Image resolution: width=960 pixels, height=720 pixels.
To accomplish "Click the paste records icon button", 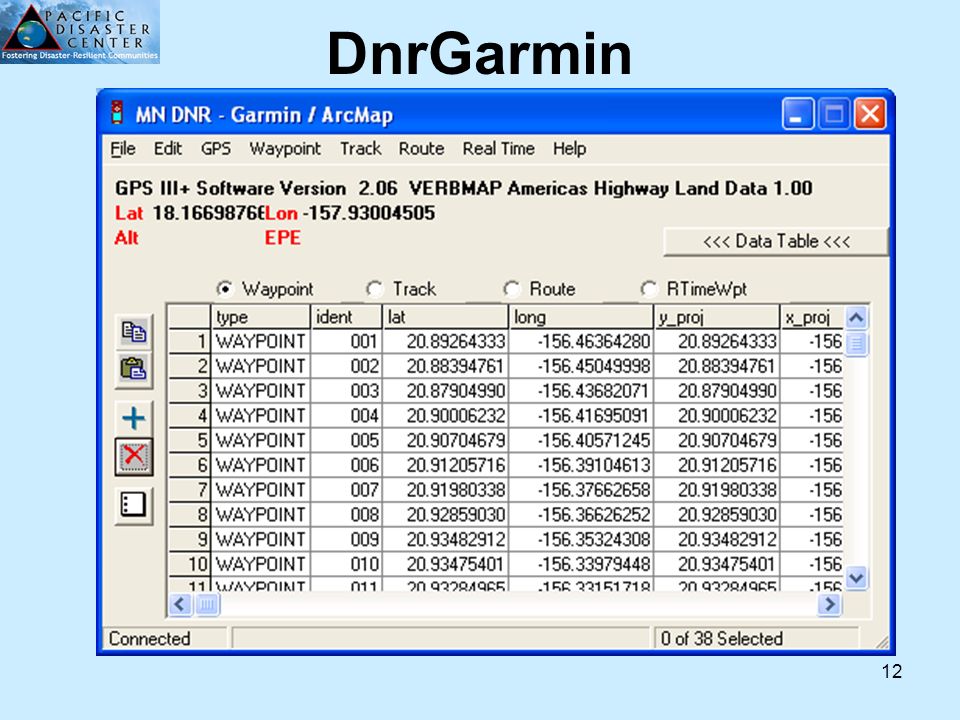I will pos(133,370).
